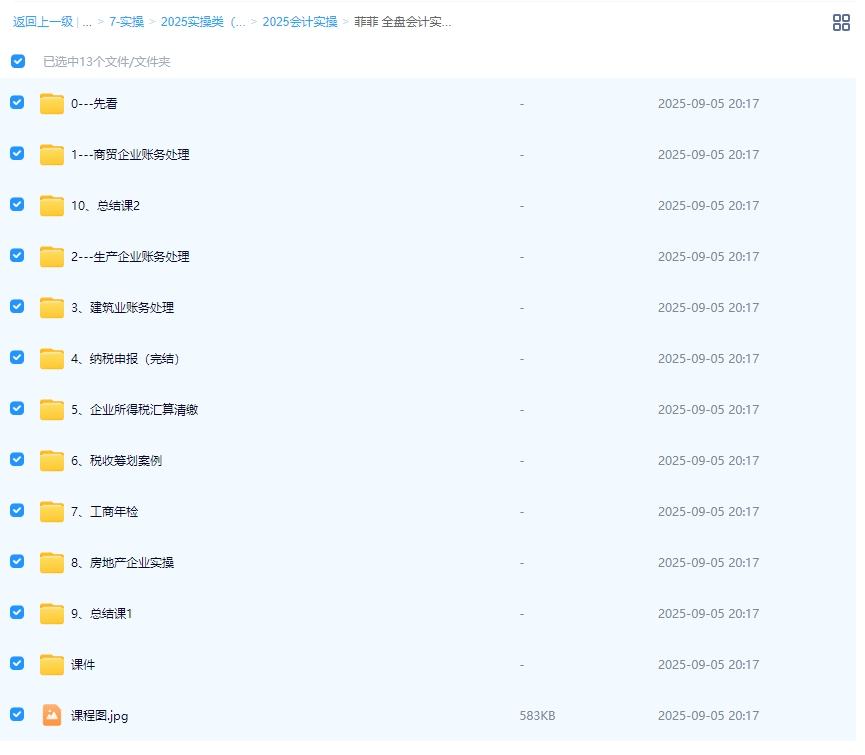Click folder icon of 0---先看
The width and height of the screenshot is (865, 755).
coord(52,104)
